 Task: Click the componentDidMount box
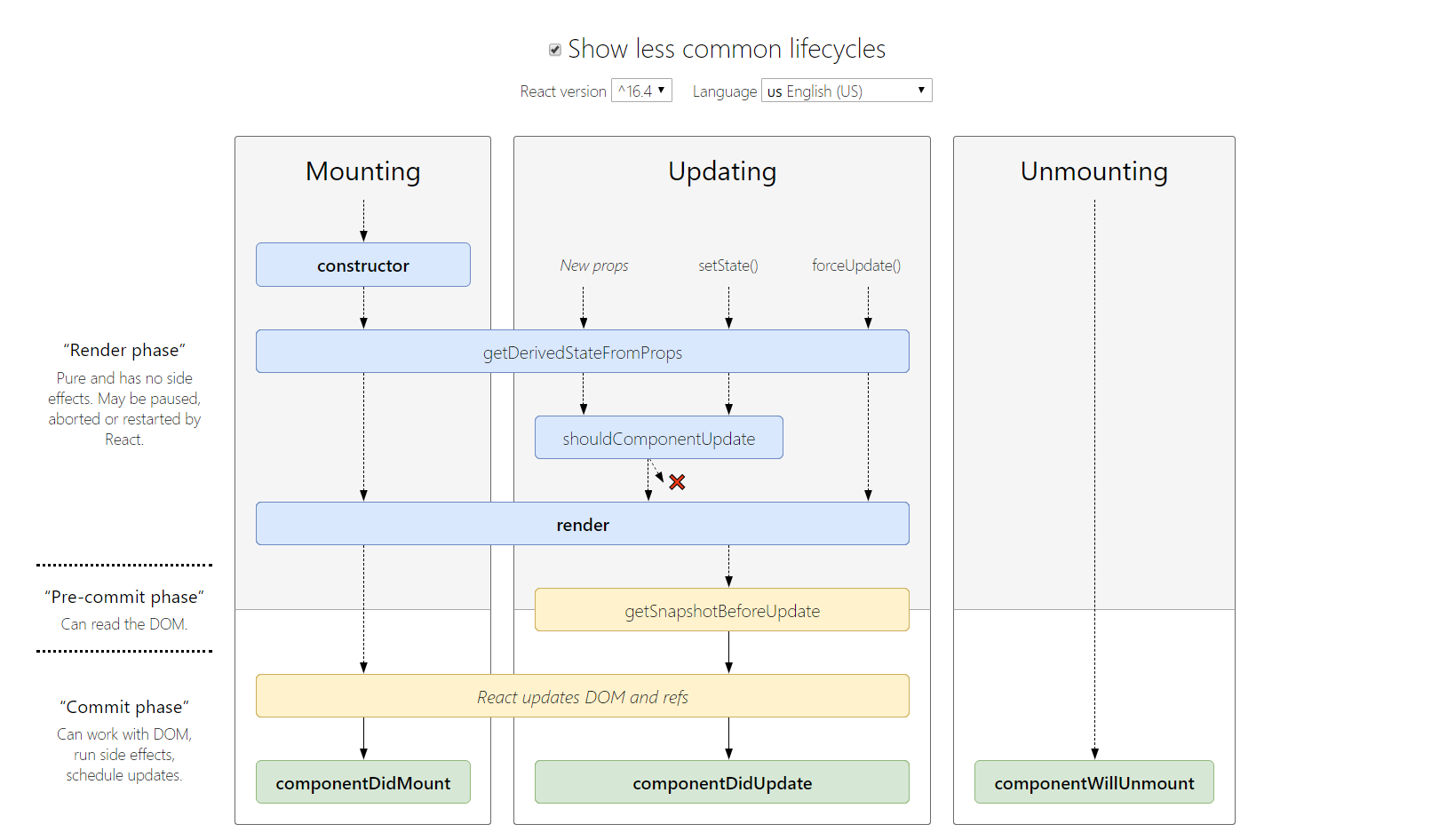coord(362,783)
